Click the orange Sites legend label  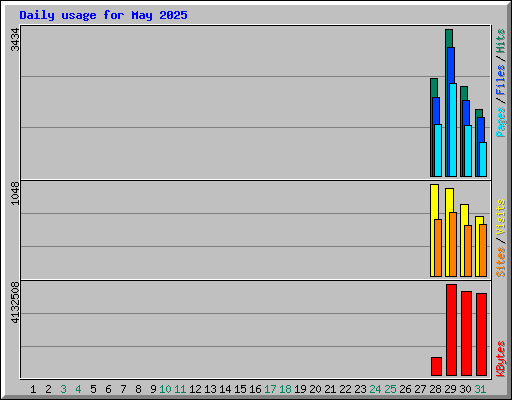point(500,262)
